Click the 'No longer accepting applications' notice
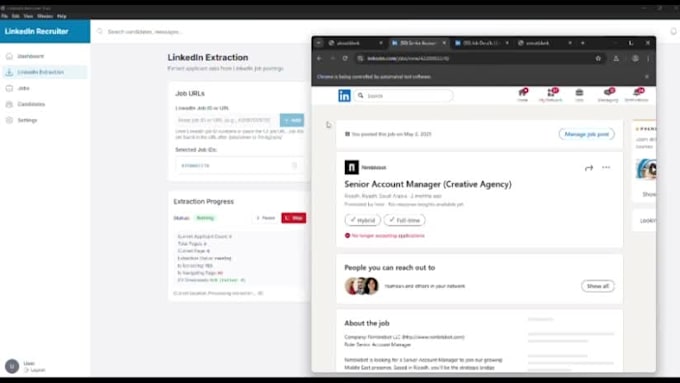The image size is (680, 383). 385,236
